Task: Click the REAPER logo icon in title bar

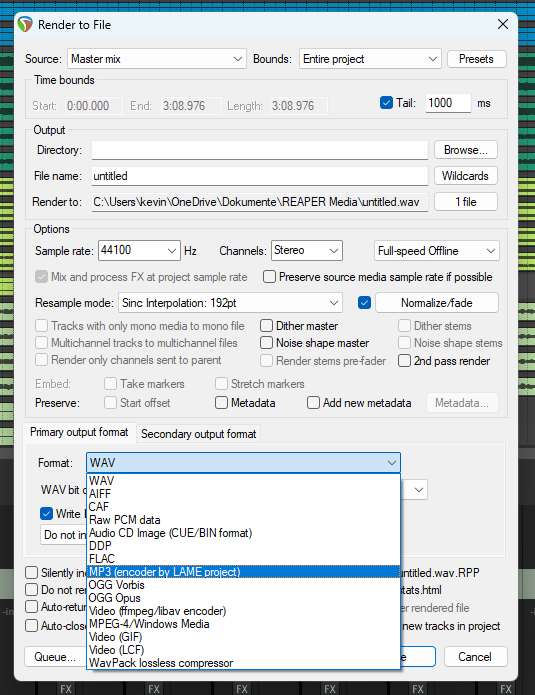Action: 25,24
